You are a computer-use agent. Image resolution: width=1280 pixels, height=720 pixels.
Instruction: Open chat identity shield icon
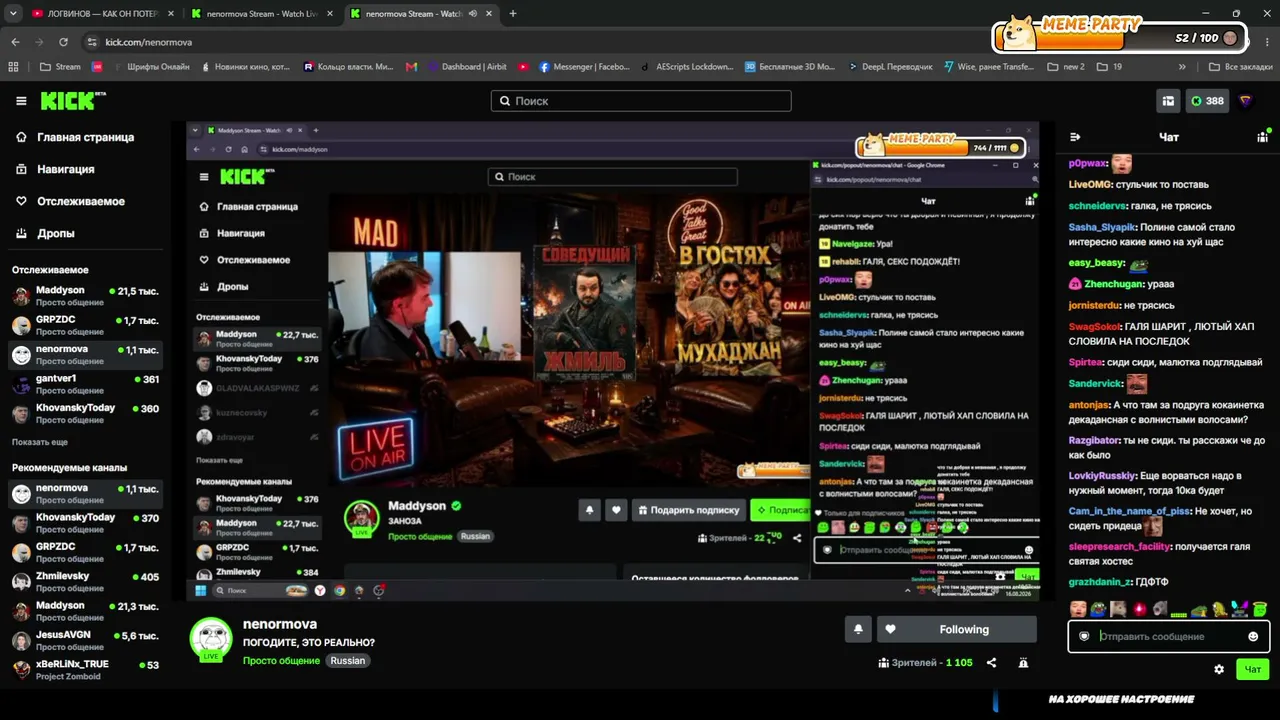[1084, 636]
